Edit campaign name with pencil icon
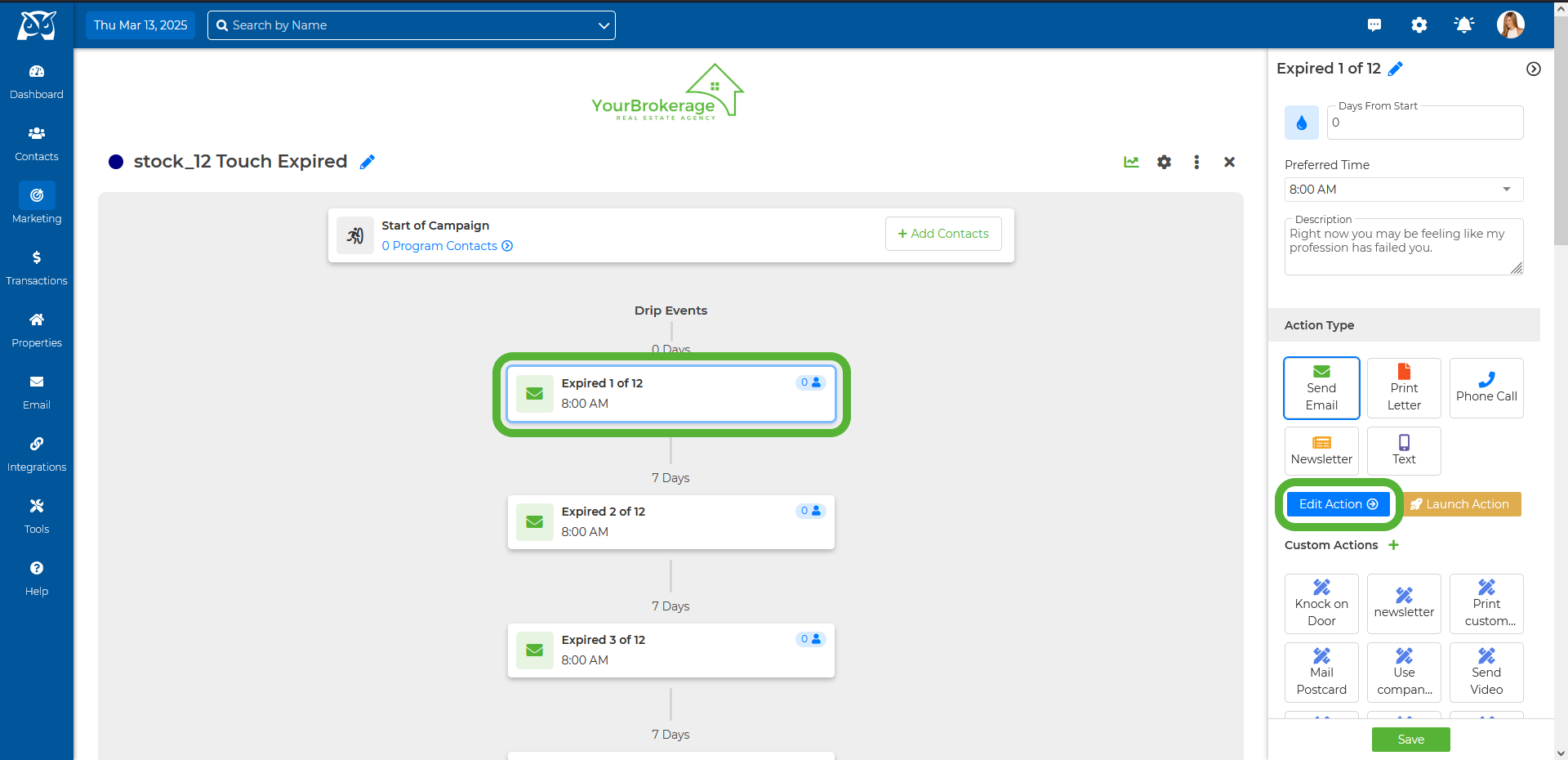 click(367, 162)
